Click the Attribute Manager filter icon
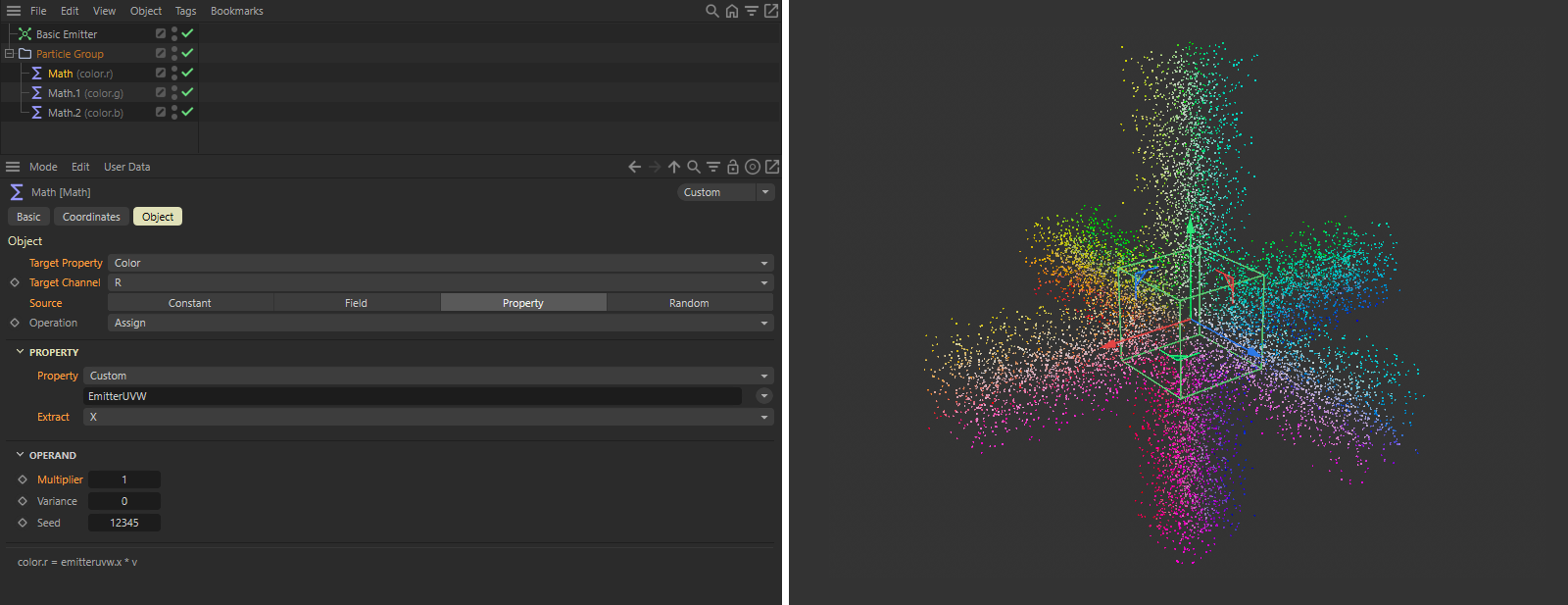 [x=713, y=167]
